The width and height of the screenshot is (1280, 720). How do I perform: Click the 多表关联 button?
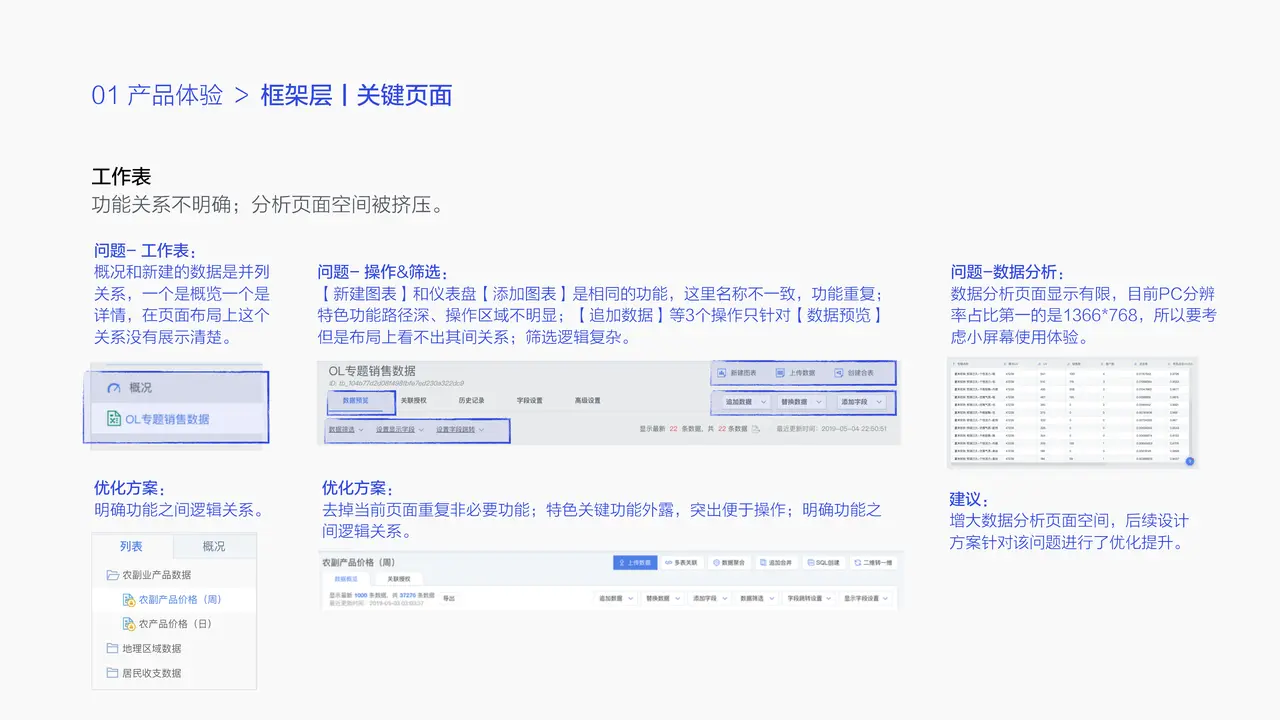pyautogui.click(x=682, y=563)
